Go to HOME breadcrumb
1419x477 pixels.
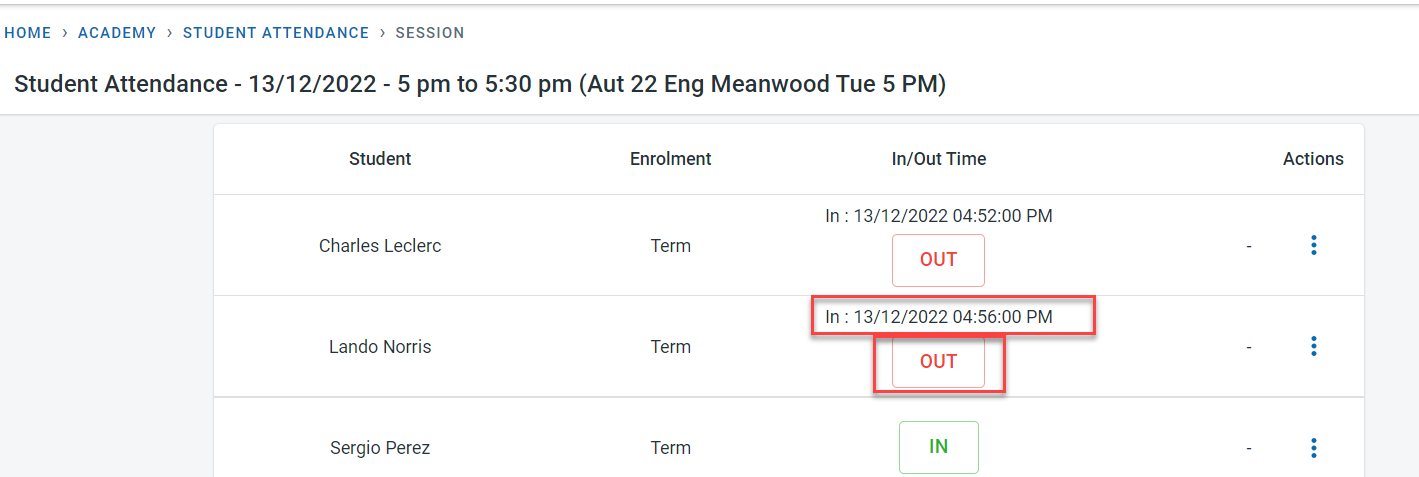click(28, 33)
